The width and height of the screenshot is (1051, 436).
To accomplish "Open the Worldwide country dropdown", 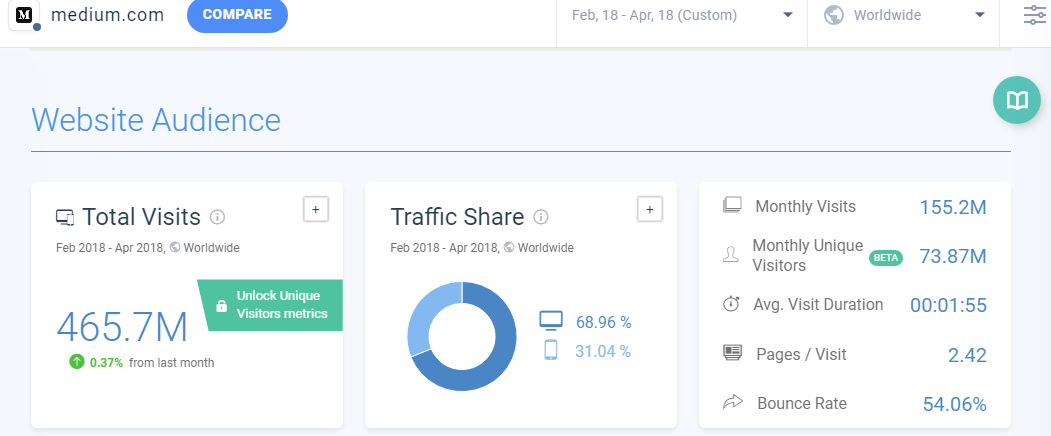I will coord(903,15).
